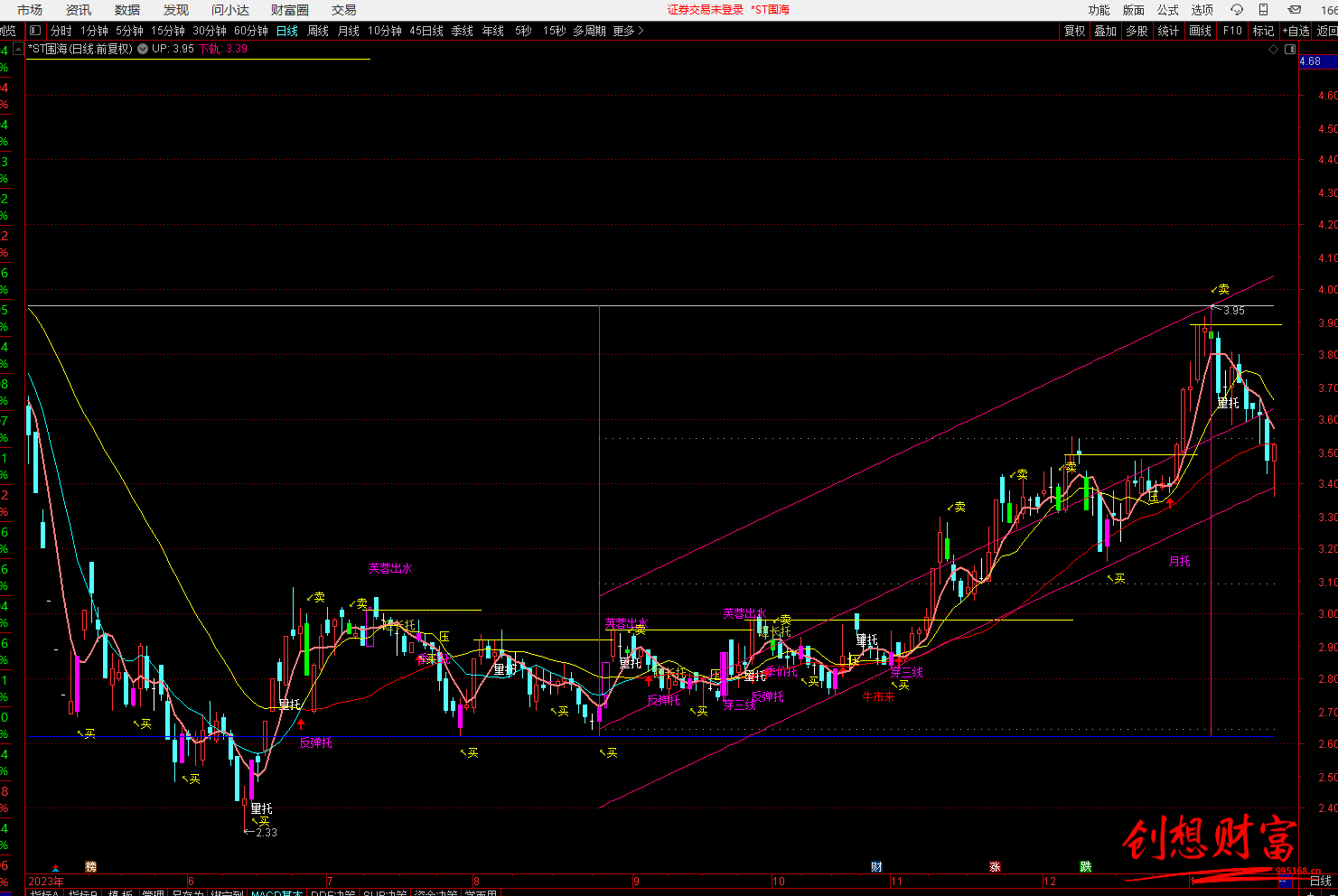Click the 3.95 high price label

click(x=1233, y=311)
